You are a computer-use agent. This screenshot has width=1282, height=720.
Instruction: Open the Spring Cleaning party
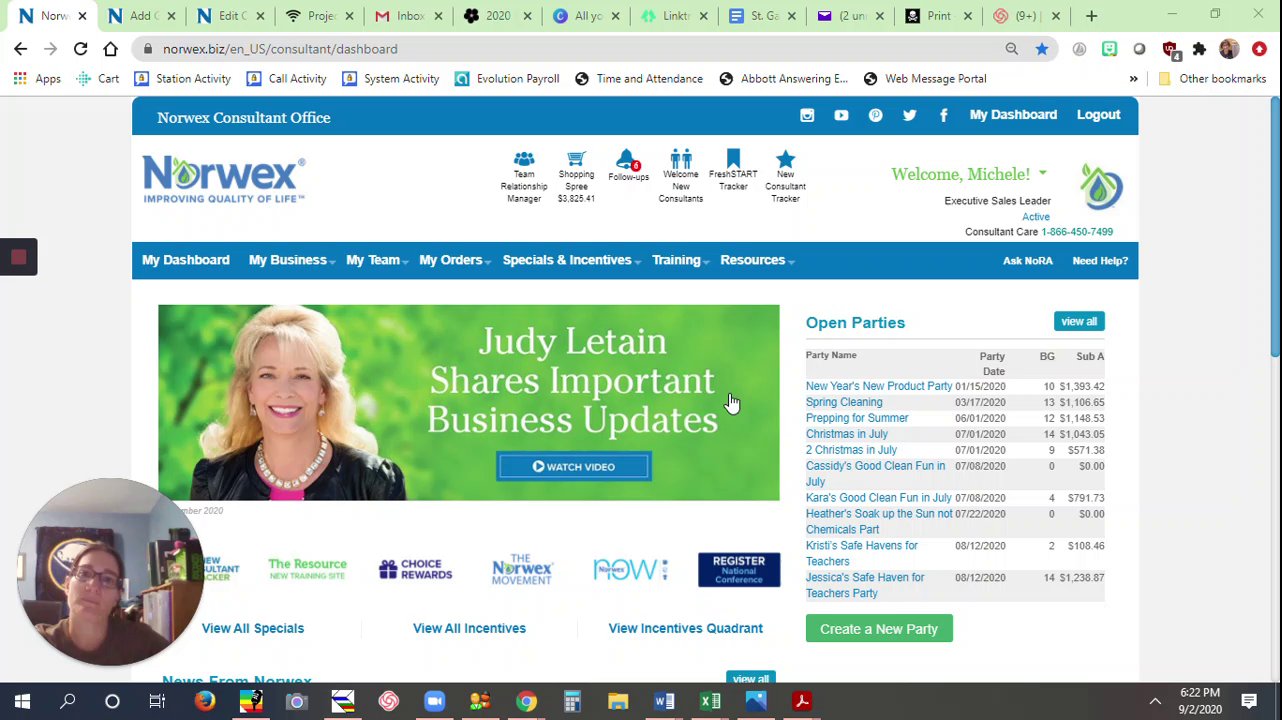pos(844,402)
